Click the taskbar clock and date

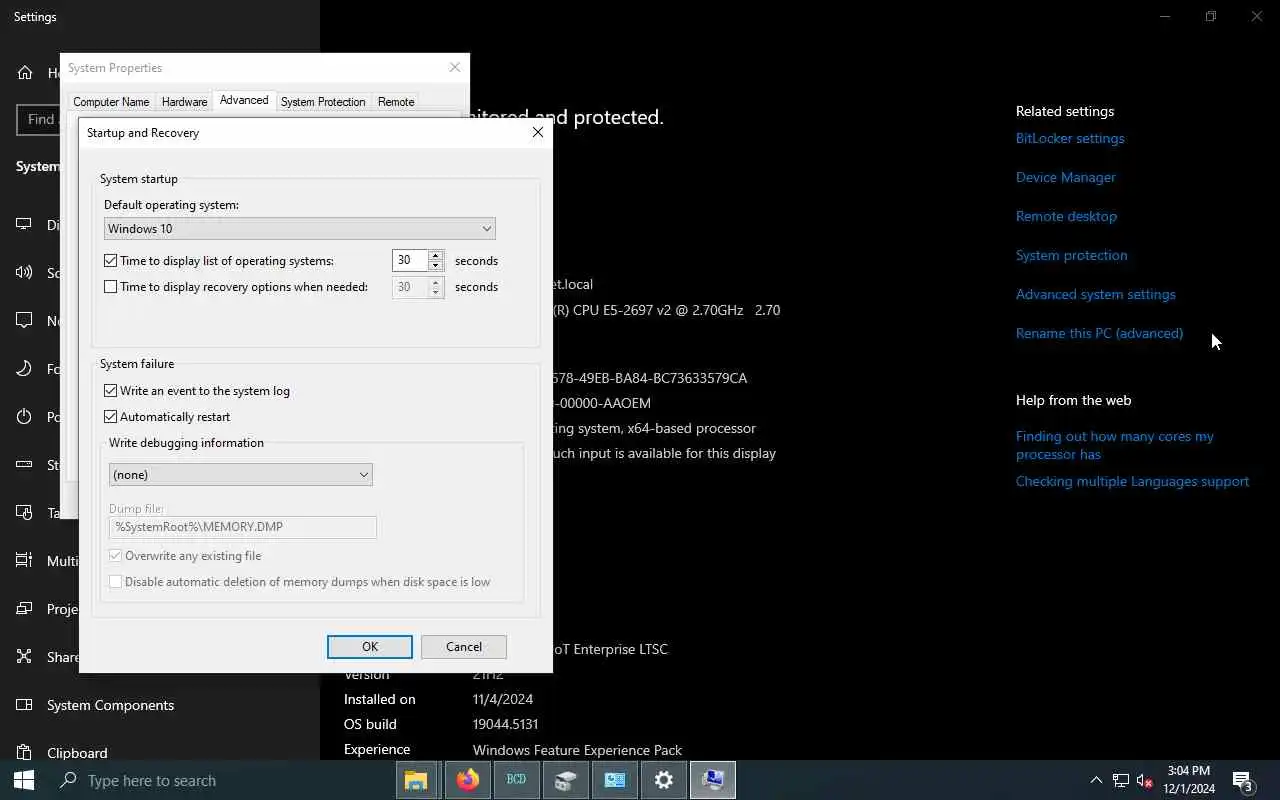(1189, 780)
